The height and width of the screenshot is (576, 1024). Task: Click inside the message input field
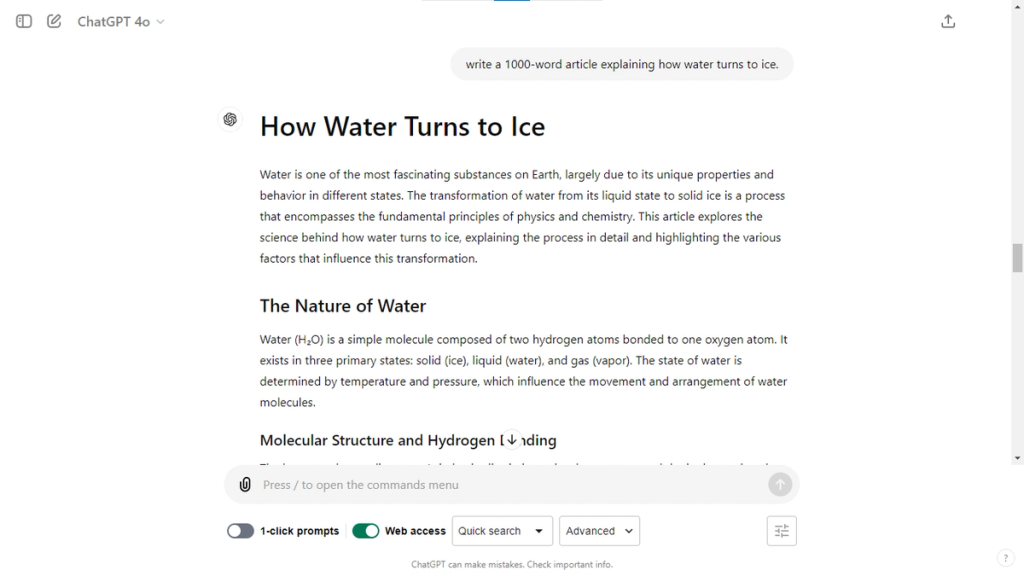tap(450, 484)
